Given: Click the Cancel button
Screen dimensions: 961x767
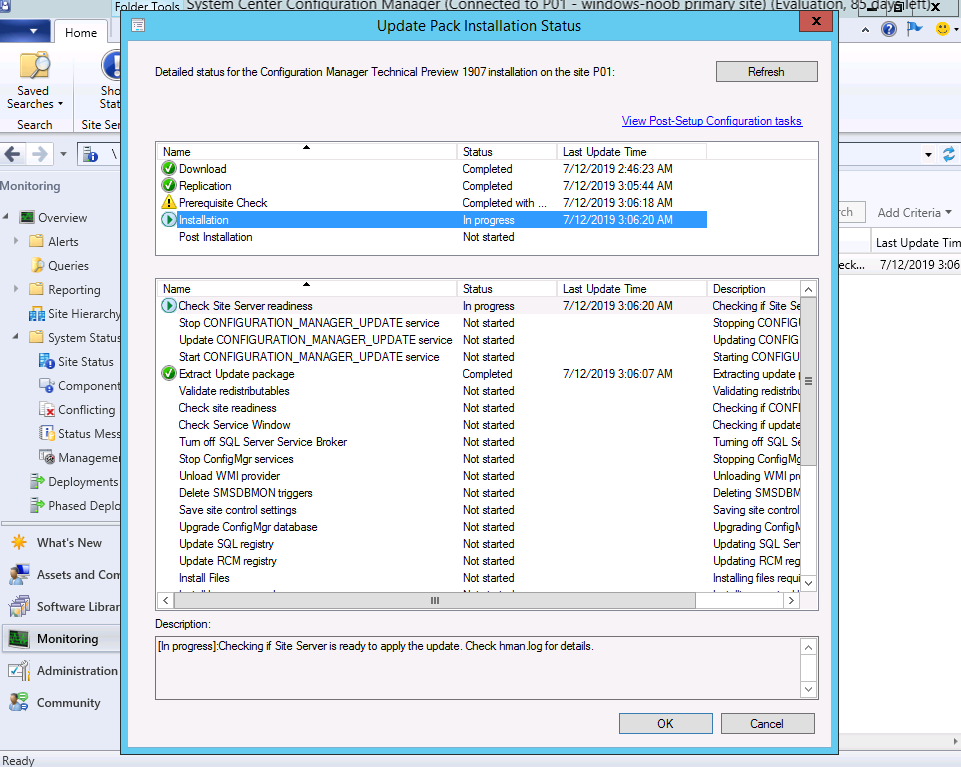Looking at the screenshot, I should point(767,723).
